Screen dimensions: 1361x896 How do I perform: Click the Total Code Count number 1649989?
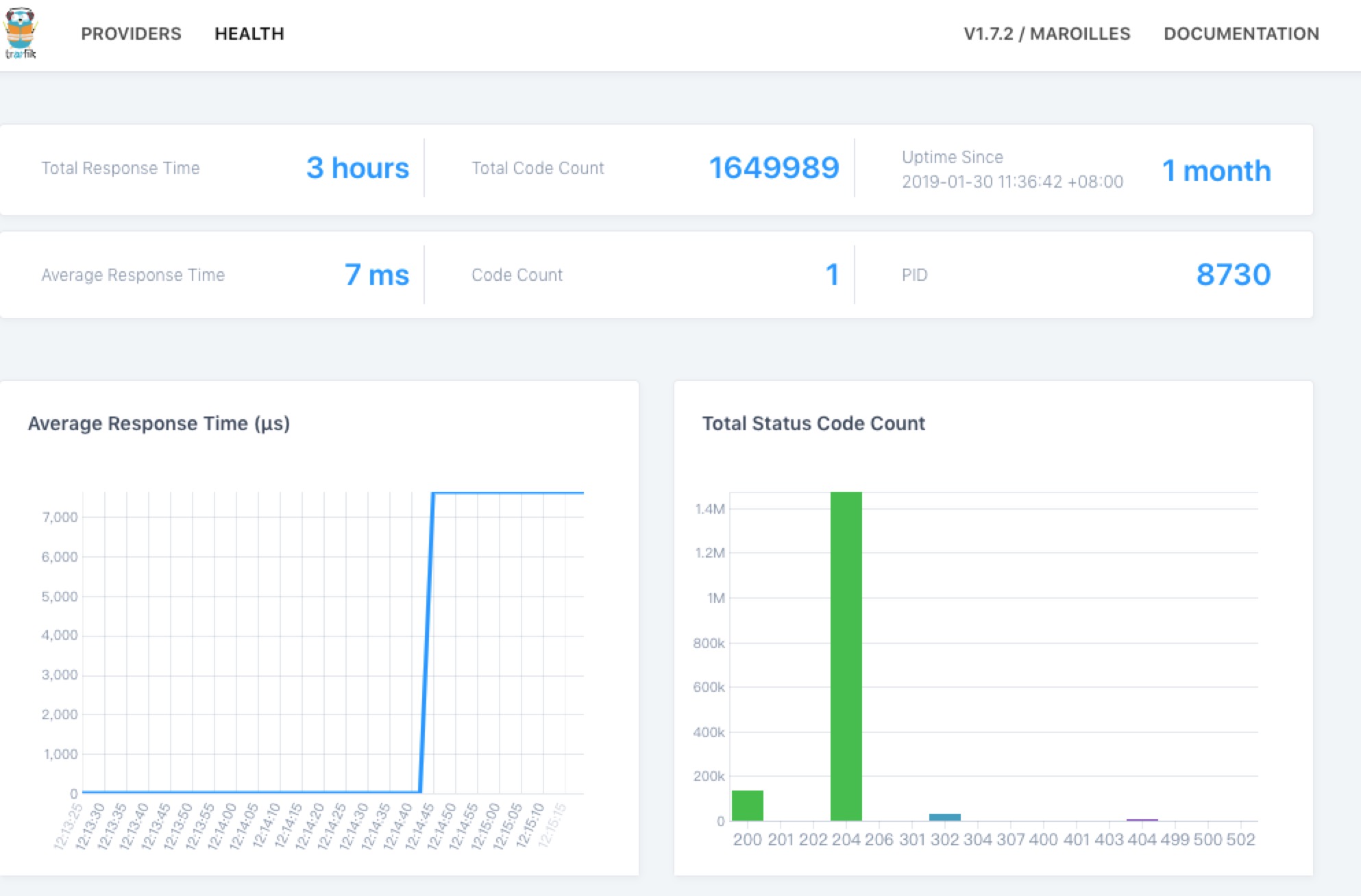pos(774,169)
